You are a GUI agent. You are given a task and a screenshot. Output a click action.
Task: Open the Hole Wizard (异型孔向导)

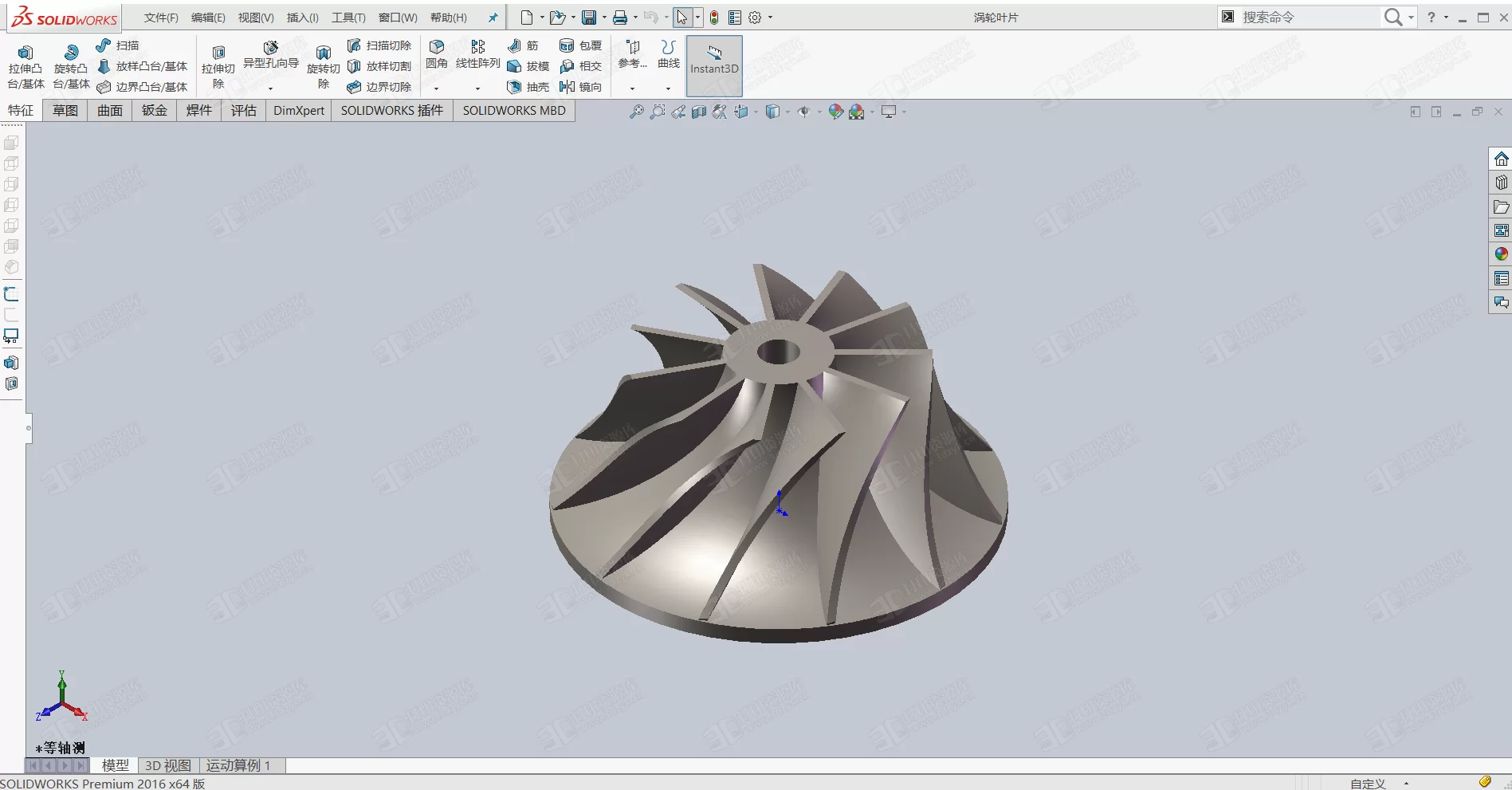click(270, 55)
